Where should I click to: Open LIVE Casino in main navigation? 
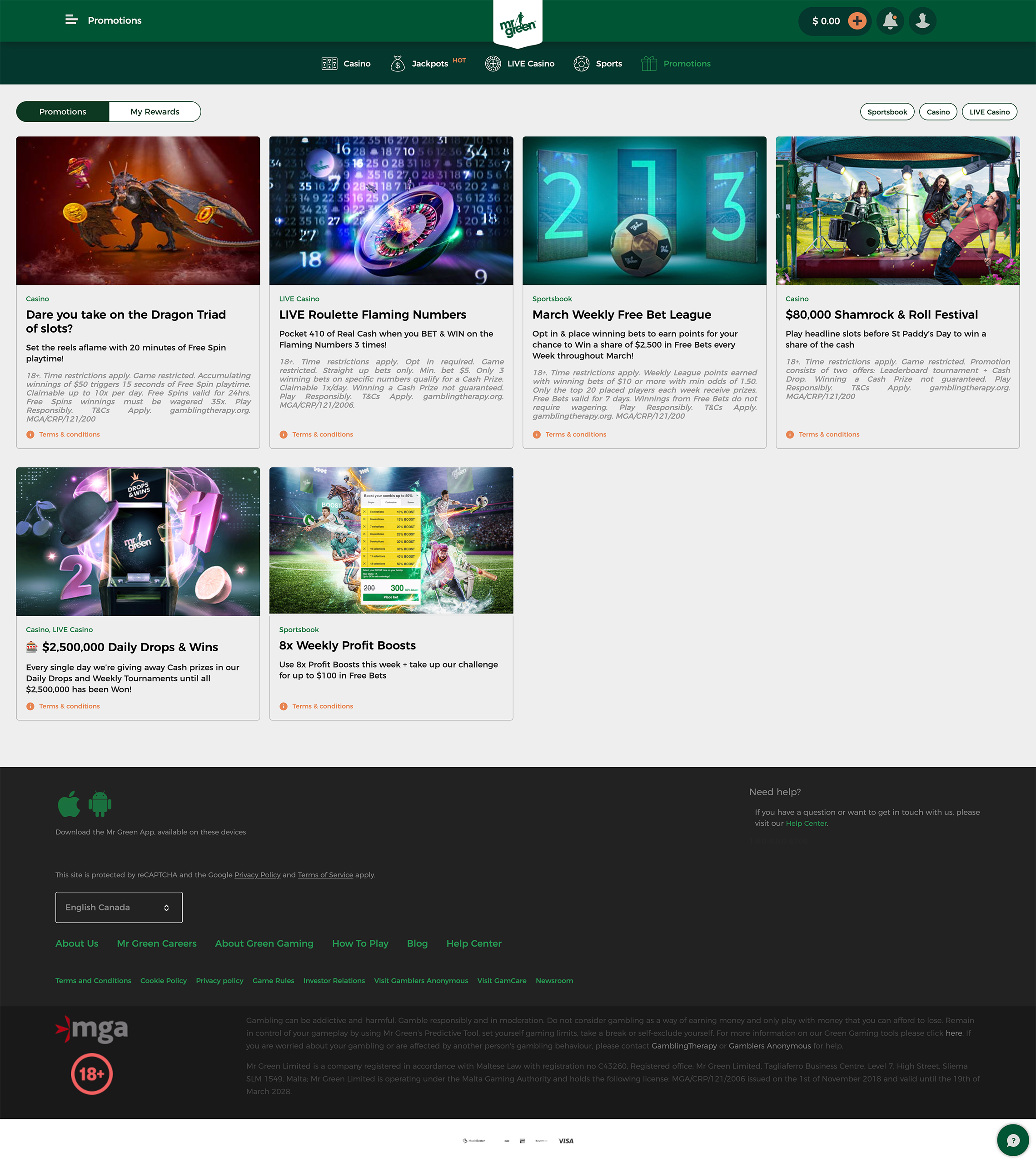531,64
